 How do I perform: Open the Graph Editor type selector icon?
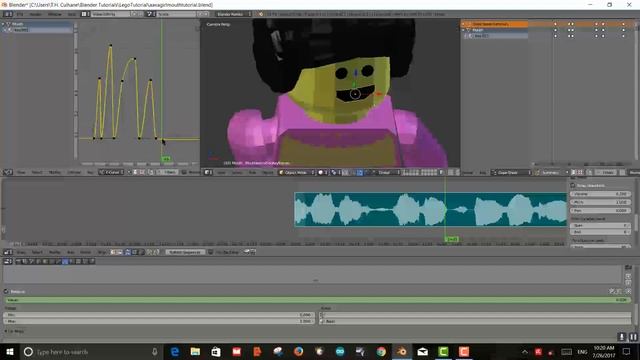(x=8, y=172)
